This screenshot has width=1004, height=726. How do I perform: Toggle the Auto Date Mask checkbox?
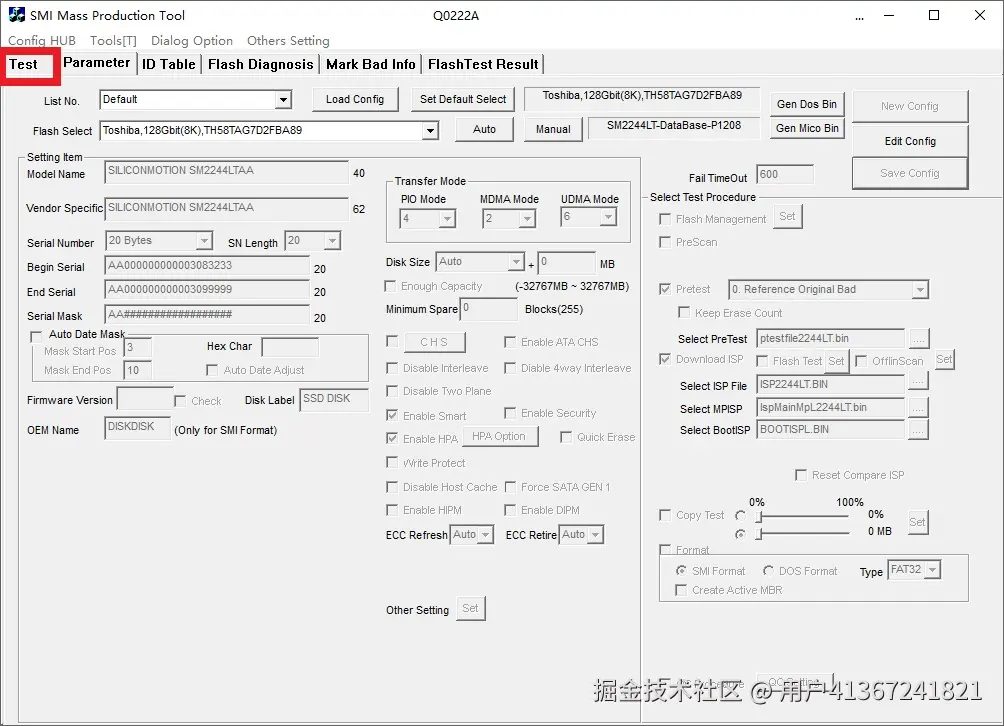coord(36,335)
